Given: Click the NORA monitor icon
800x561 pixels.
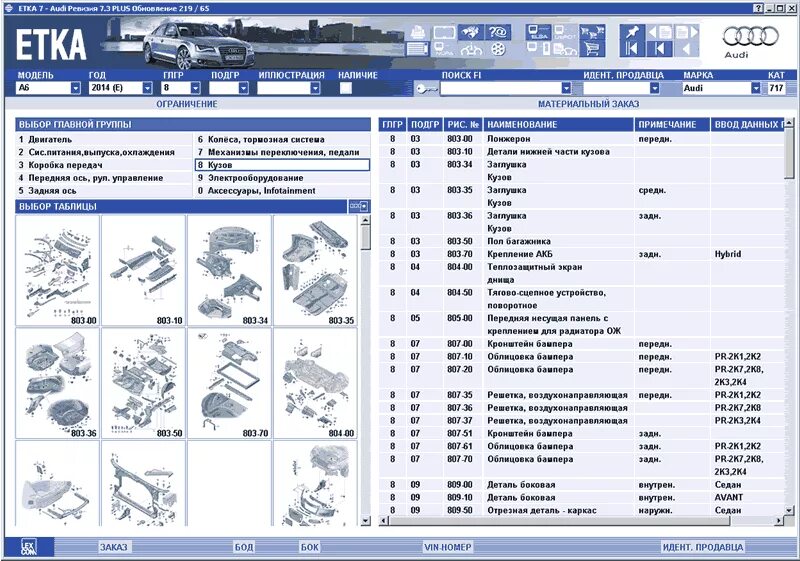Looking at the screenshot, I should coord(442,49).
